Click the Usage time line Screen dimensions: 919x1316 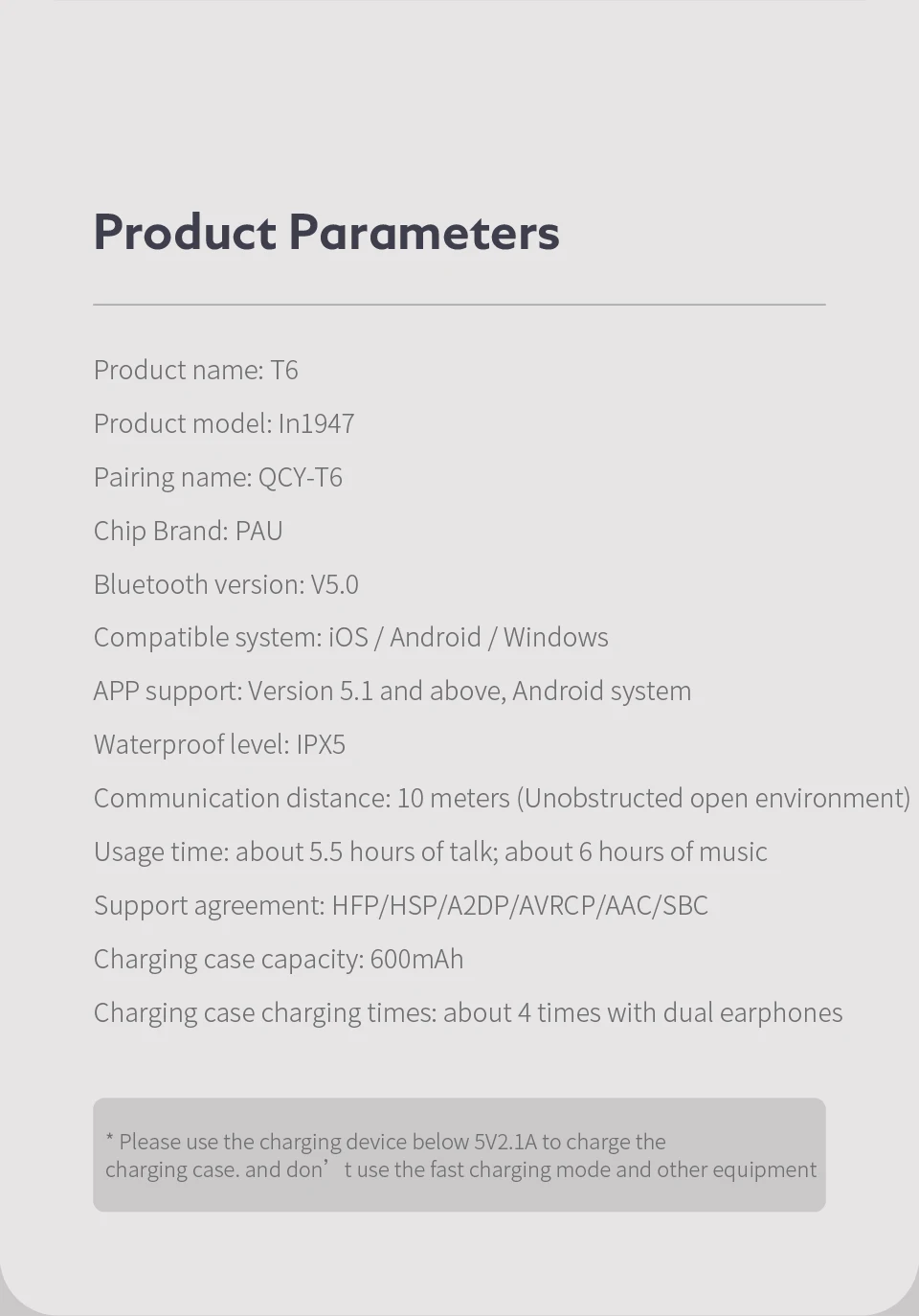[x=431, y=851]
